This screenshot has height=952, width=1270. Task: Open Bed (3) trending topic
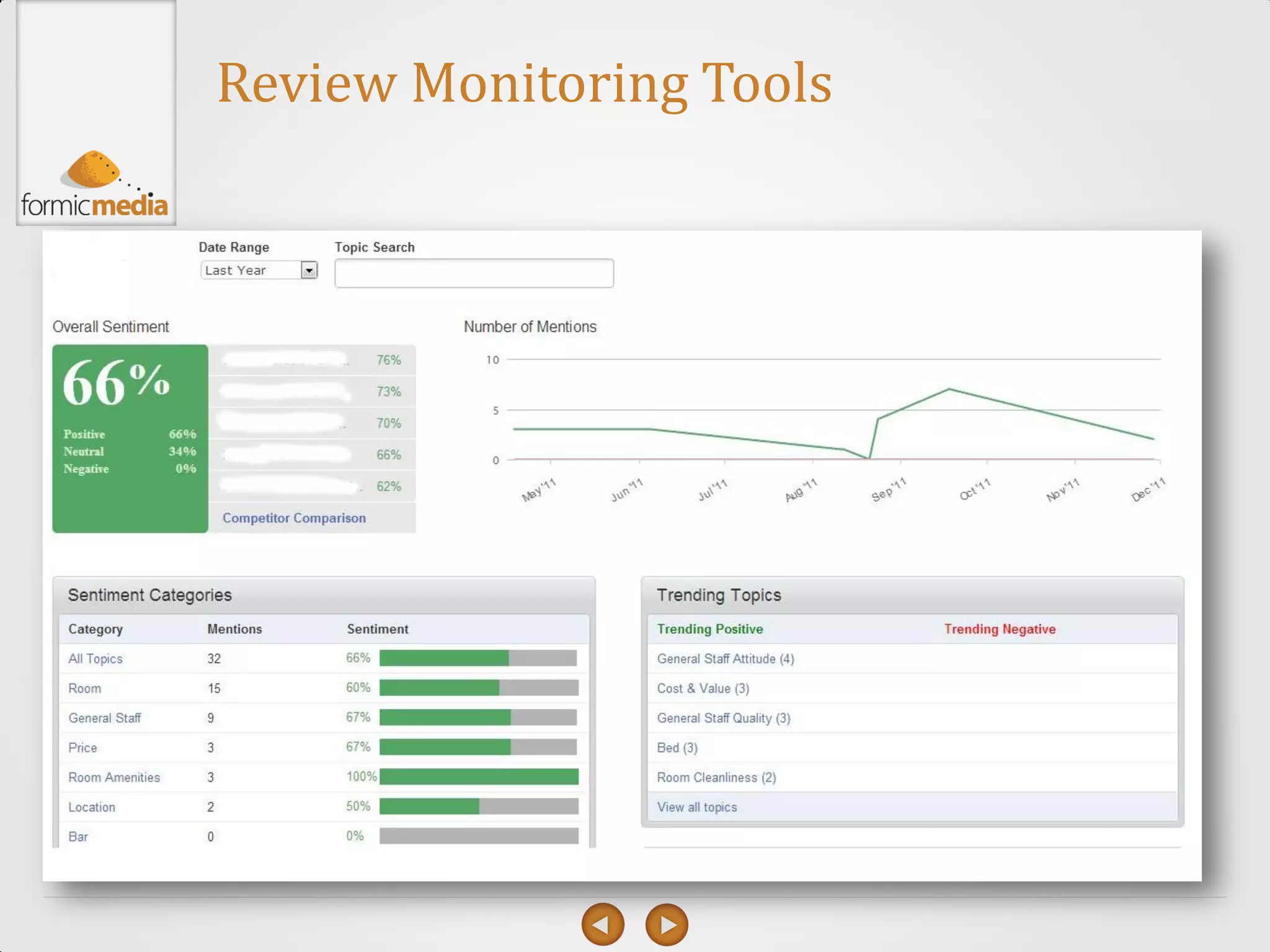677,748
